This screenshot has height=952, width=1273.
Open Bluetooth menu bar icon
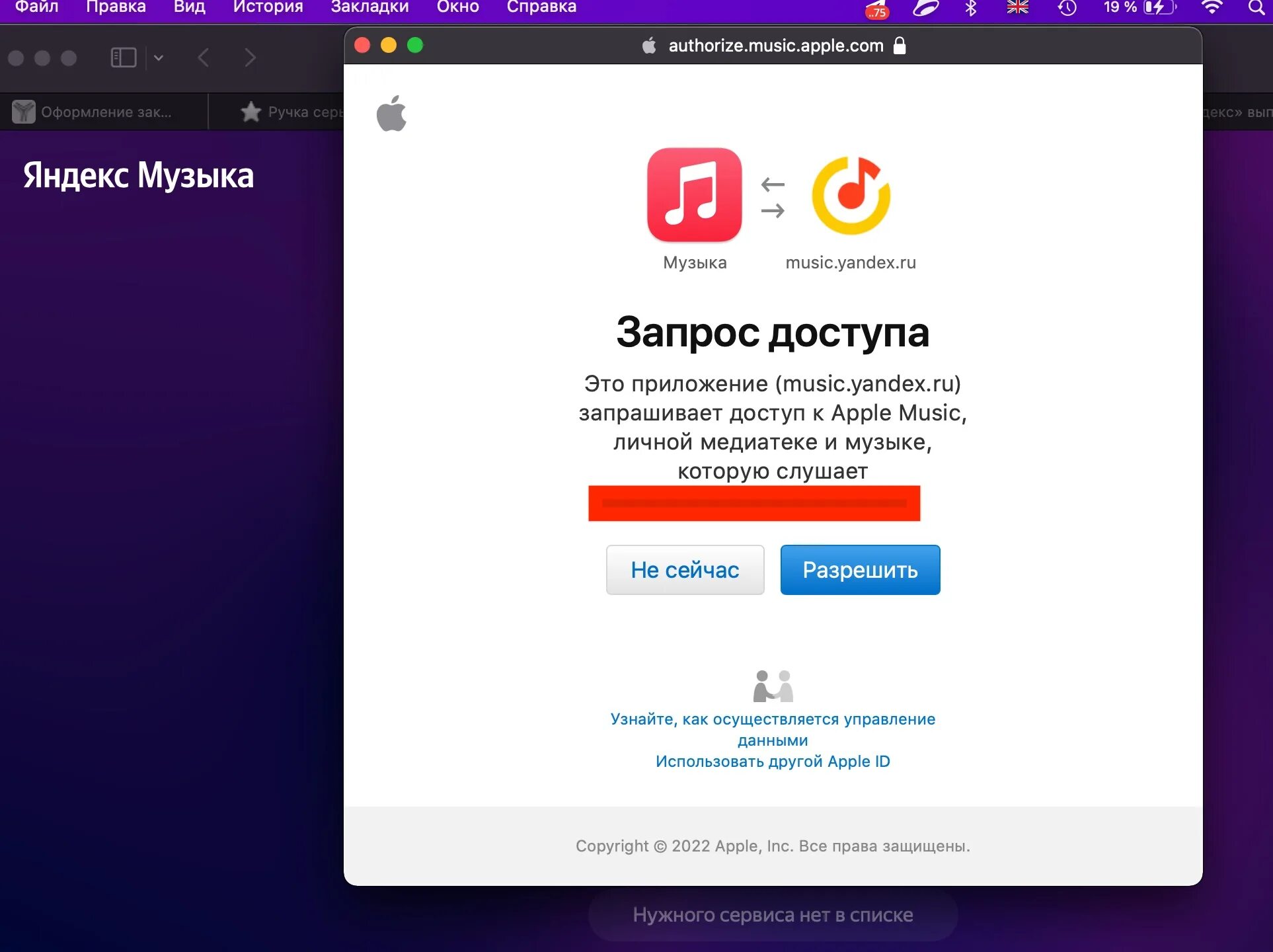pos(970,8)
